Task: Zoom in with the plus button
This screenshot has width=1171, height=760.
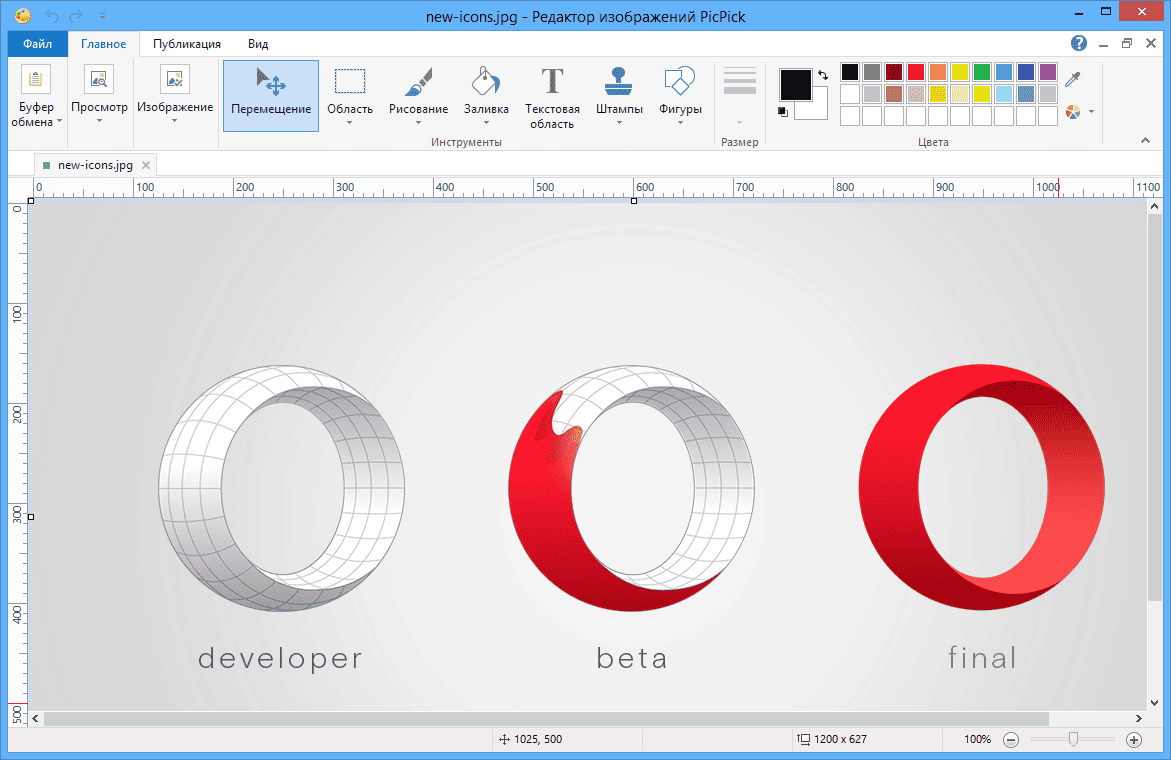Action: pos(1134,740)
